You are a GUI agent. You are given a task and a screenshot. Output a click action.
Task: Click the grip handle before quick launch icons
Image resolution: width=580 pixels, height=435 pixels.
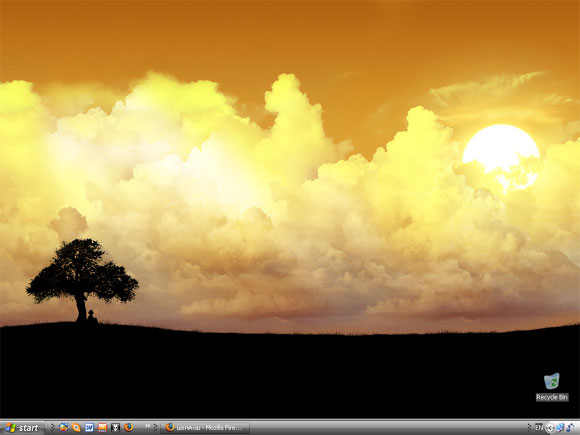coord(52,428)
